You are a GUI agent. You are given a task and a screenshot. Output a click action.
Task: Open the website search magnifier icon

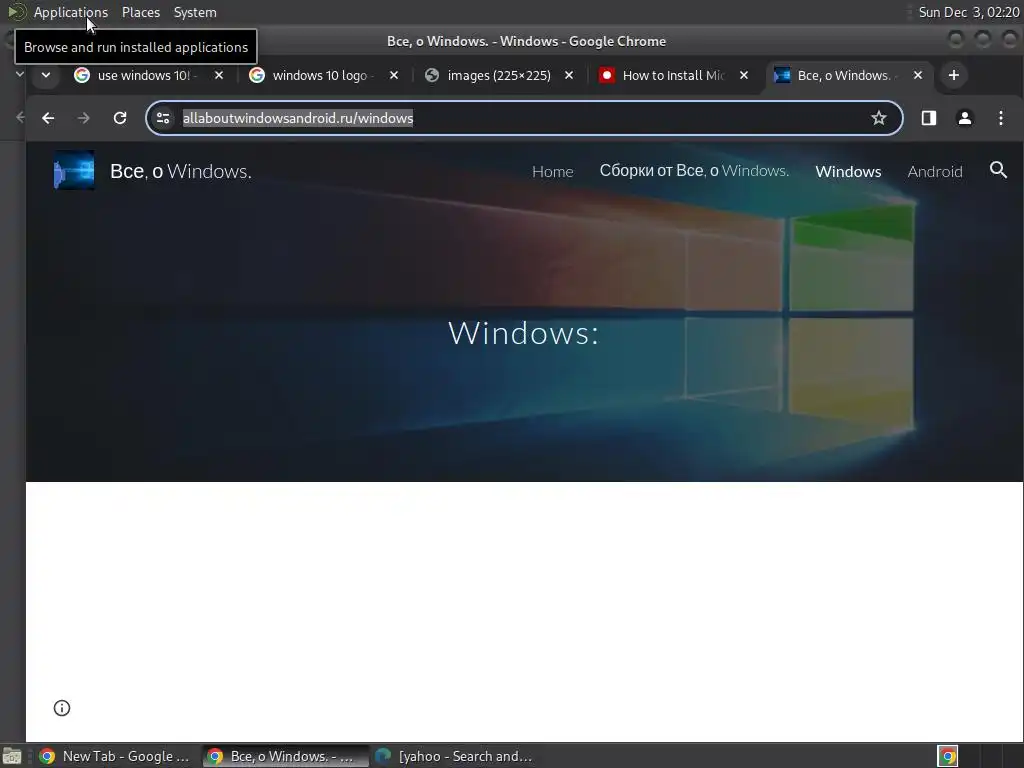(x=999, y=170)
